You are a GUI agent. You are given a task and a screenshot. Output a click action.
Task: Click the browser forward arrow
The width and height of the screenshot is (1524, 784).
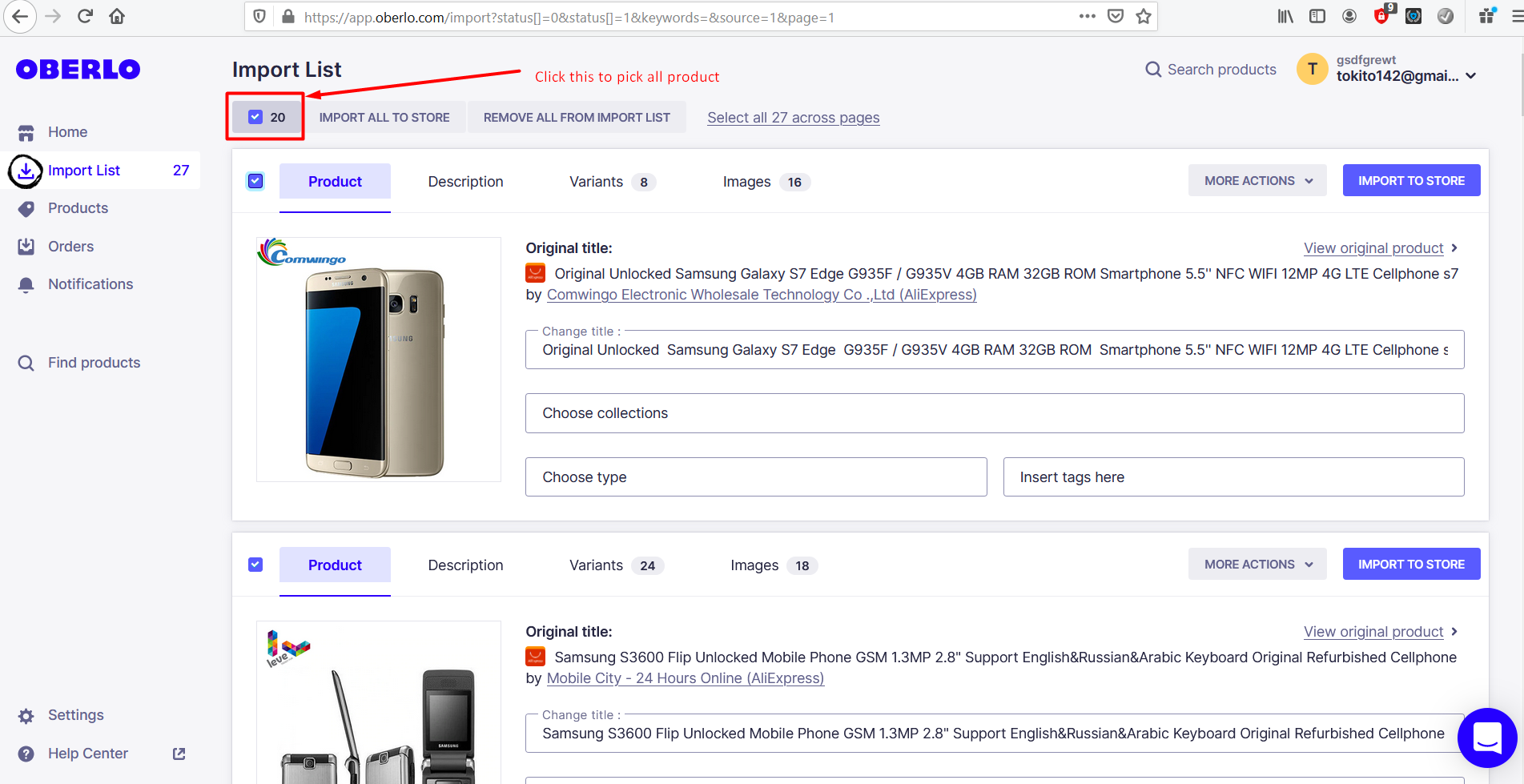[x=53, y=17]
